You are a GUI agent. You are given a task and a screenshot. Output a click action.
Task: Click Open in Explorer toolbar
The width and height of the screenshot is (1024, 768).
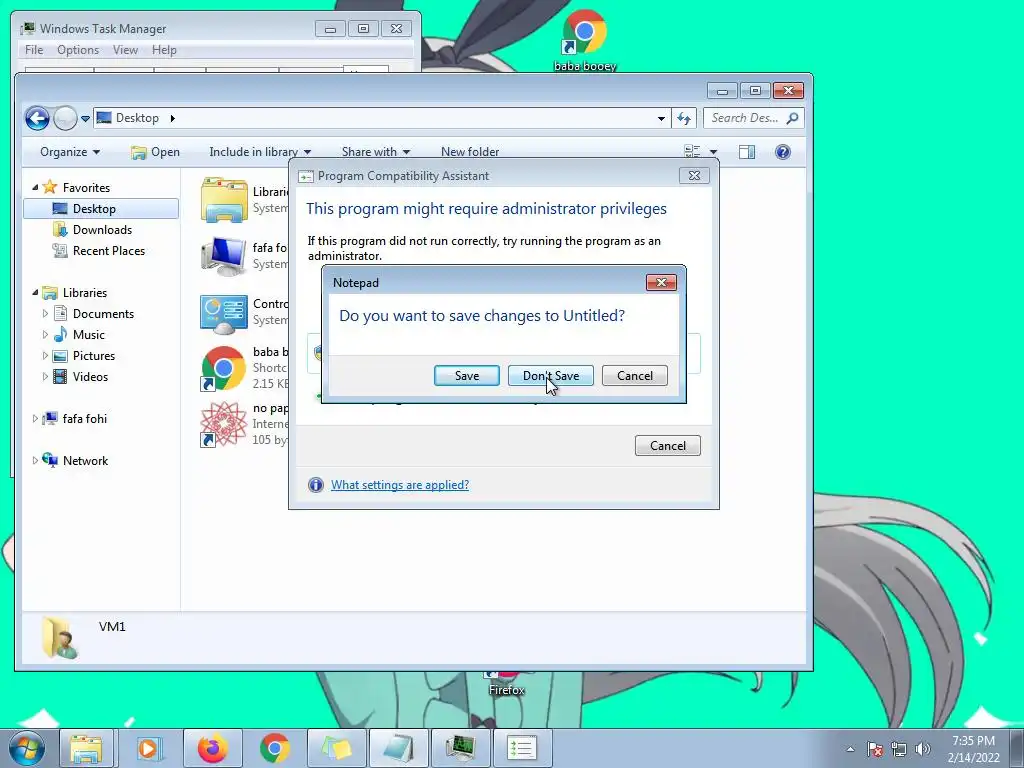[155, 152]
